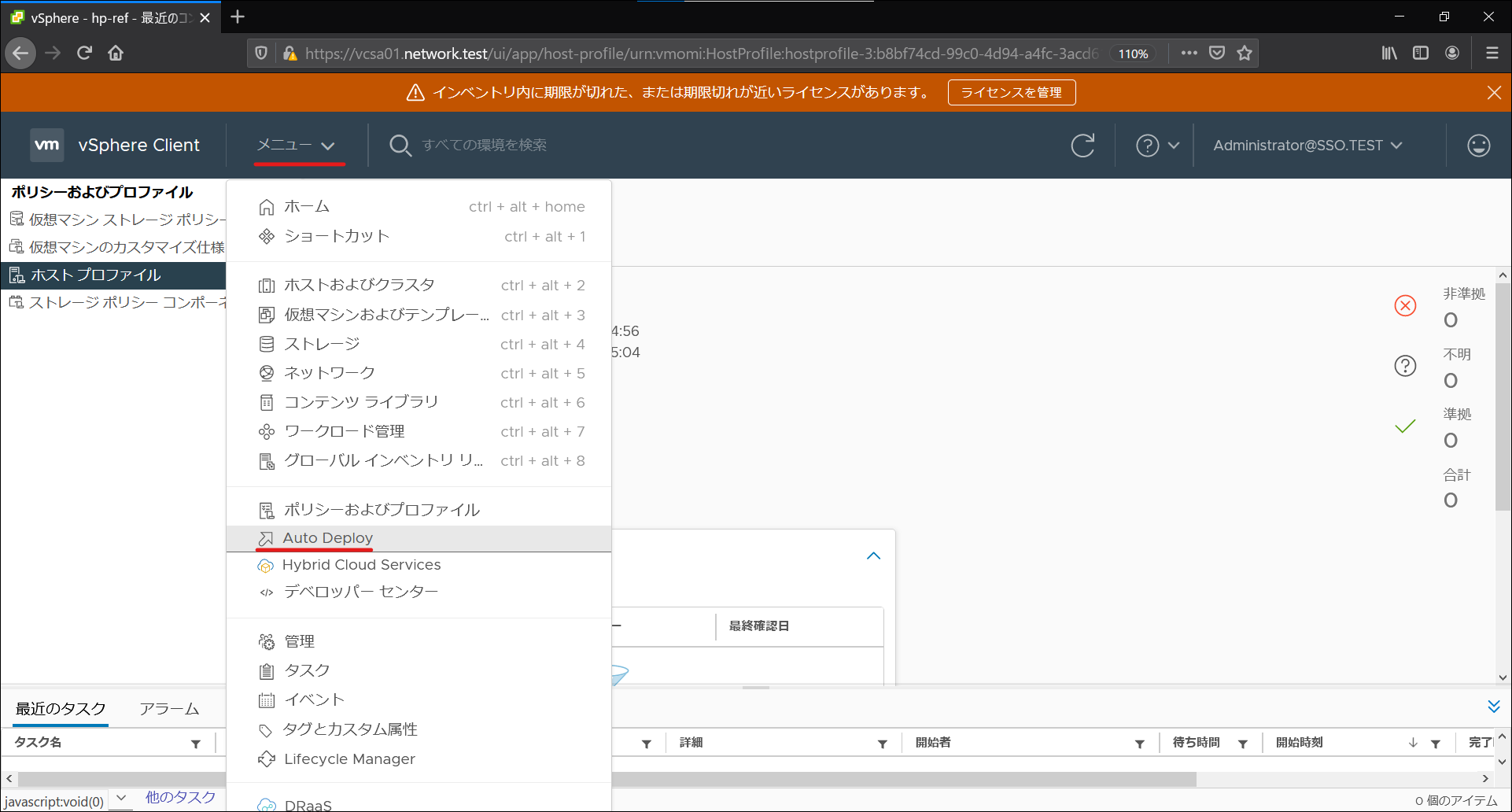Open the task filter dropdown beside 他のタスク

[121, 799]
